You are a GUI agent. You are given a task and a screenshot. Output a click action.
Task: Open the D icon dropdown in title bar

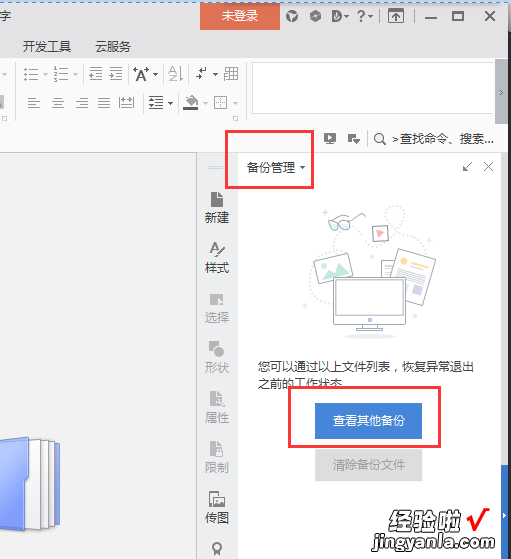point(340,16)
